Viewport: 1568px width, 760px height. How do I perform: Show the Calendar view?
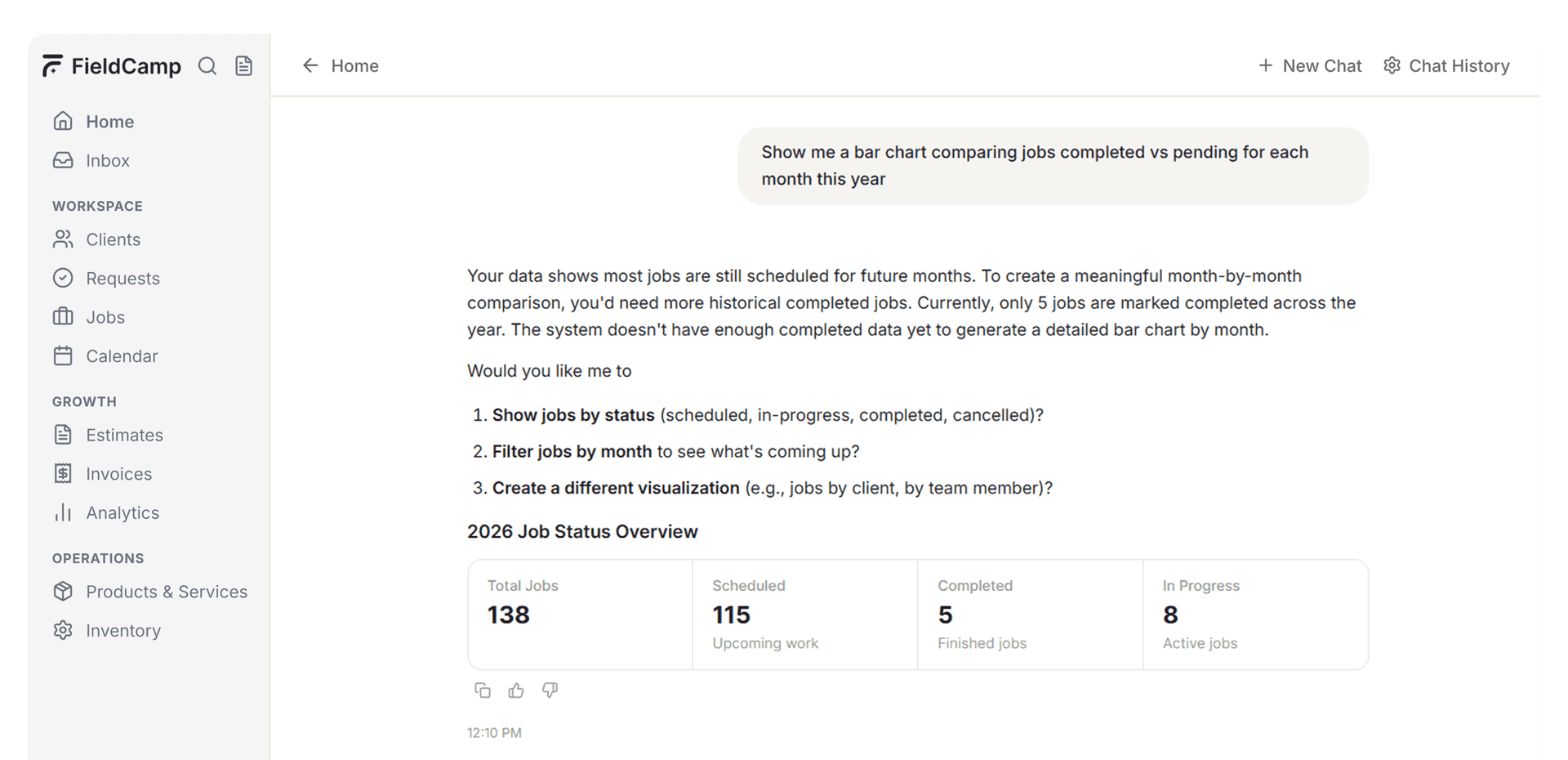(122, 356)
